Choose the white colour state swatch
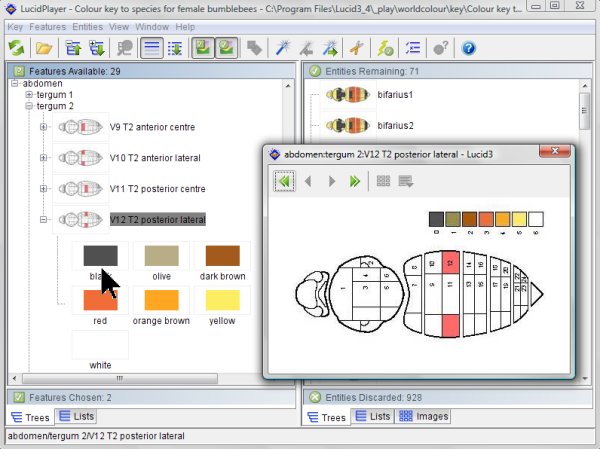The height and width of the screenshot is (449, 600). [100, 345]
